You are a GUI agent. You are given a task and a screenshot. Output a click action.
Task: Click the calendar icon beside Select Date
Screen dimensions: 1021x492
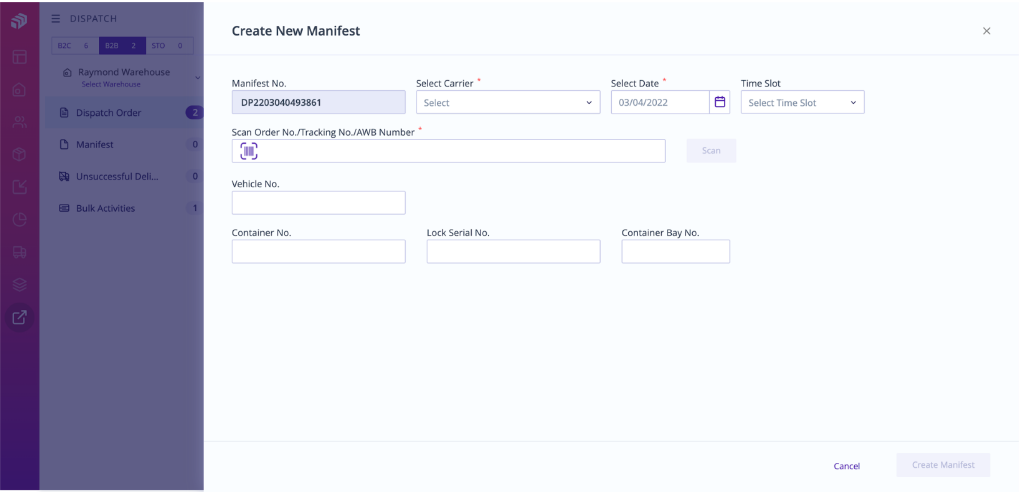[x=720, y=102]
